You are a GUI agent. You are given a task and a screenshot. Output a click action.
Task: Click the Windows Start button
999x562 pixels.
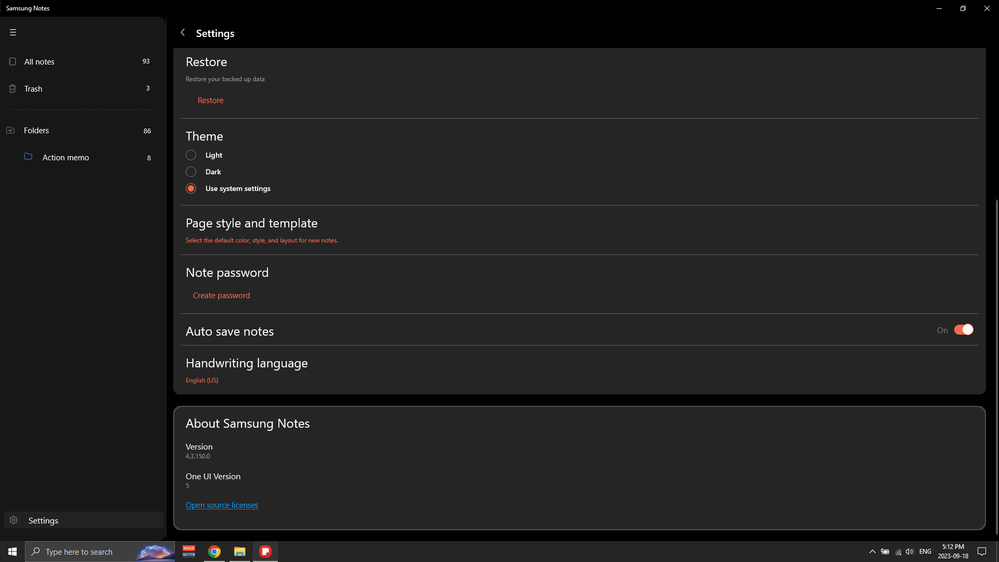point(12,552)
